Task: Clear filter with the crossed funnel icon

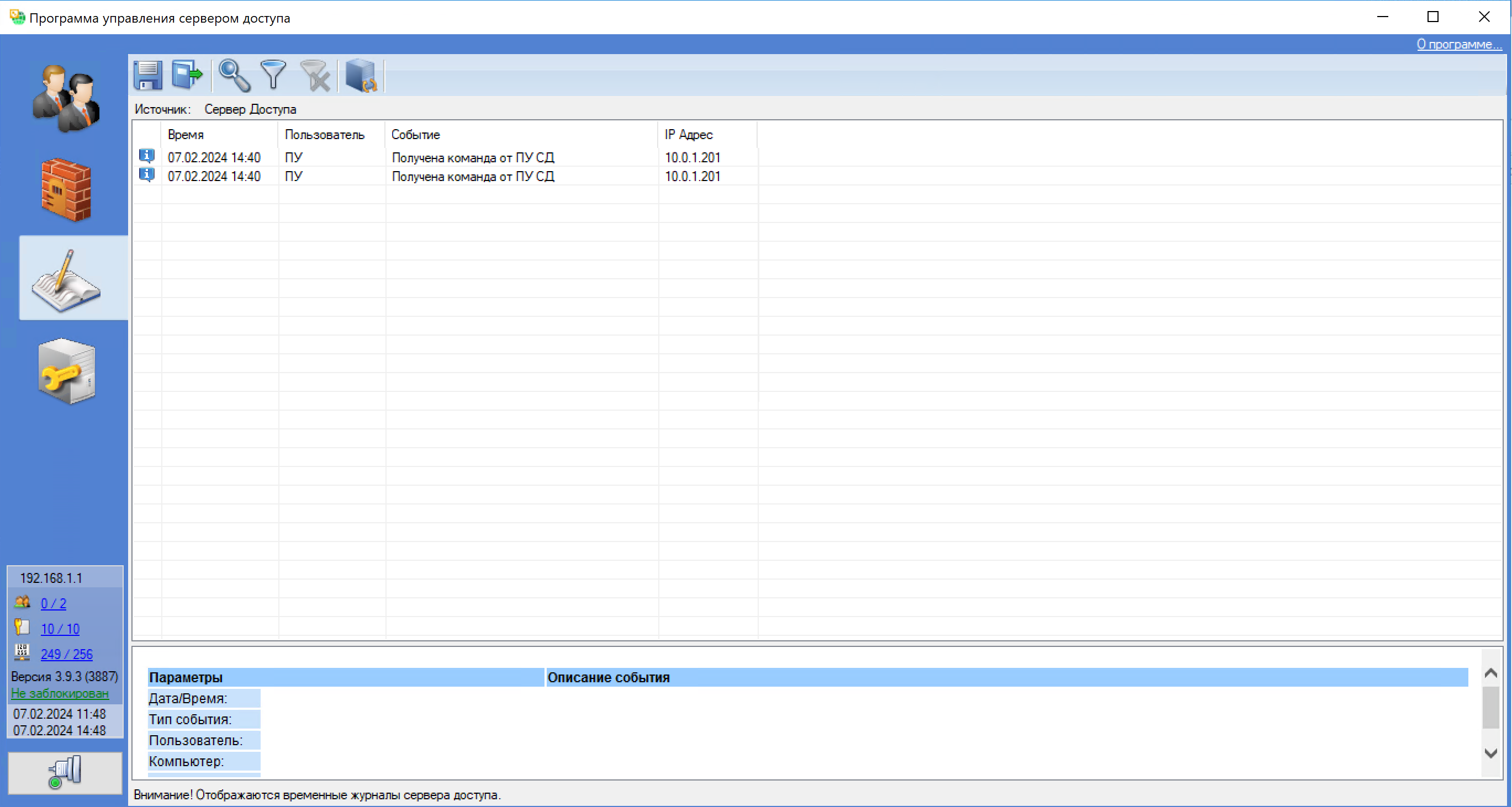Action: 316,76
